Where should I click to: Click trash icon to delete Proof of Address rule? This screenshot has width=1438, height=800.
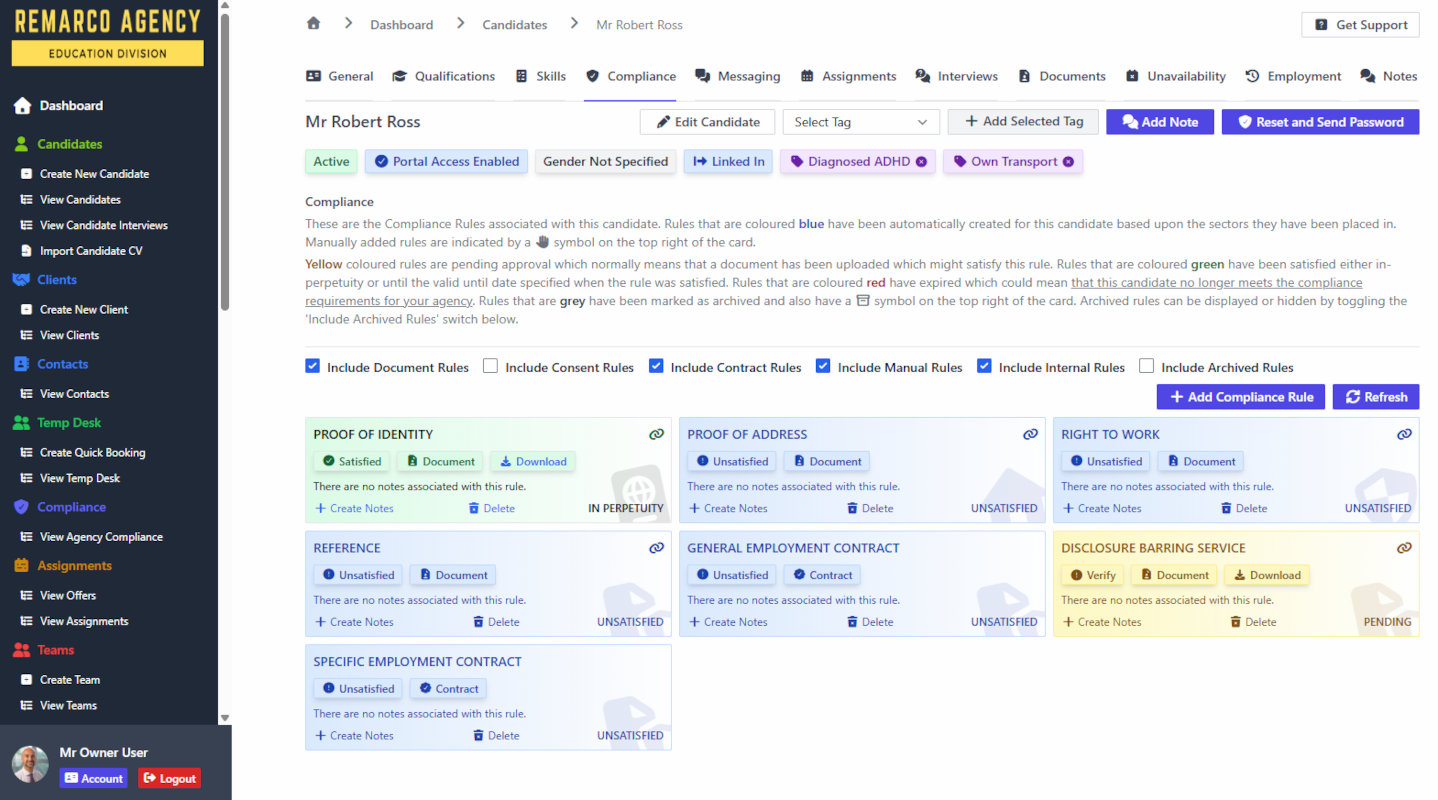tap(852, 508)
